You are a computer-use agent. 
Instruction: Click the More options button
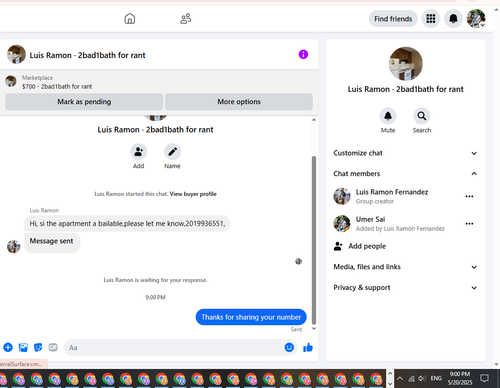[x=239, y=102]
